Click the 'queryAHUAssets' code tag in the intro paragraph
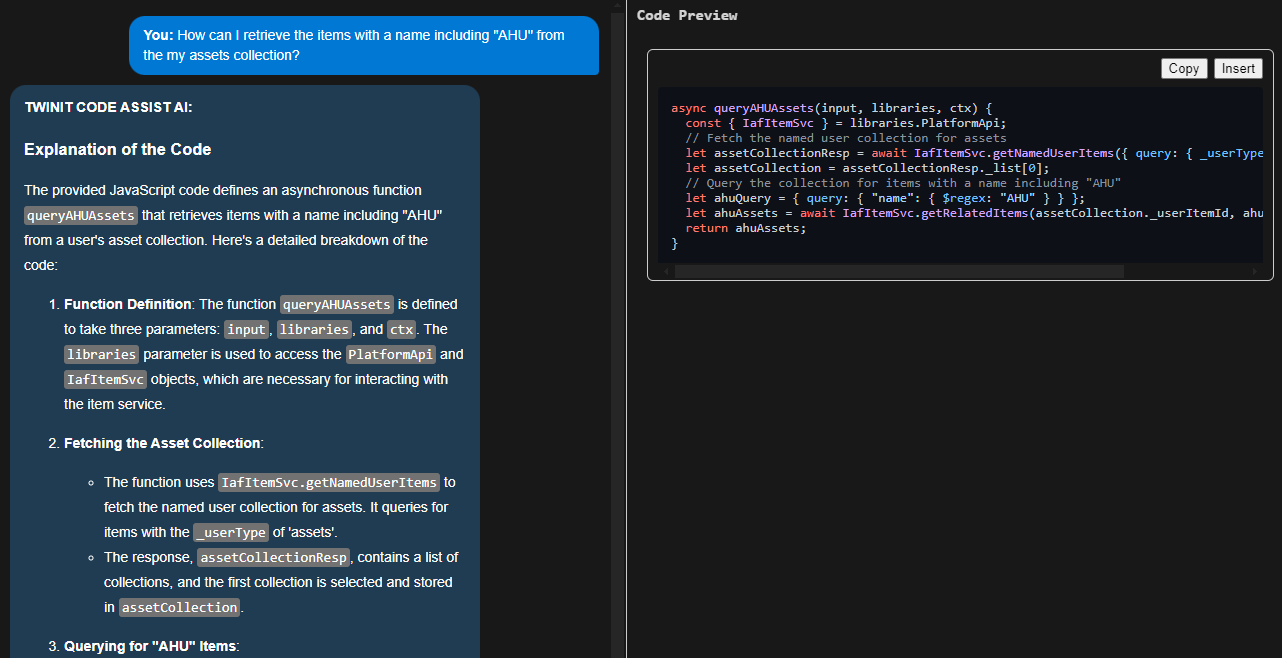This screenshot has width=1282, height=658. [81, 215]
